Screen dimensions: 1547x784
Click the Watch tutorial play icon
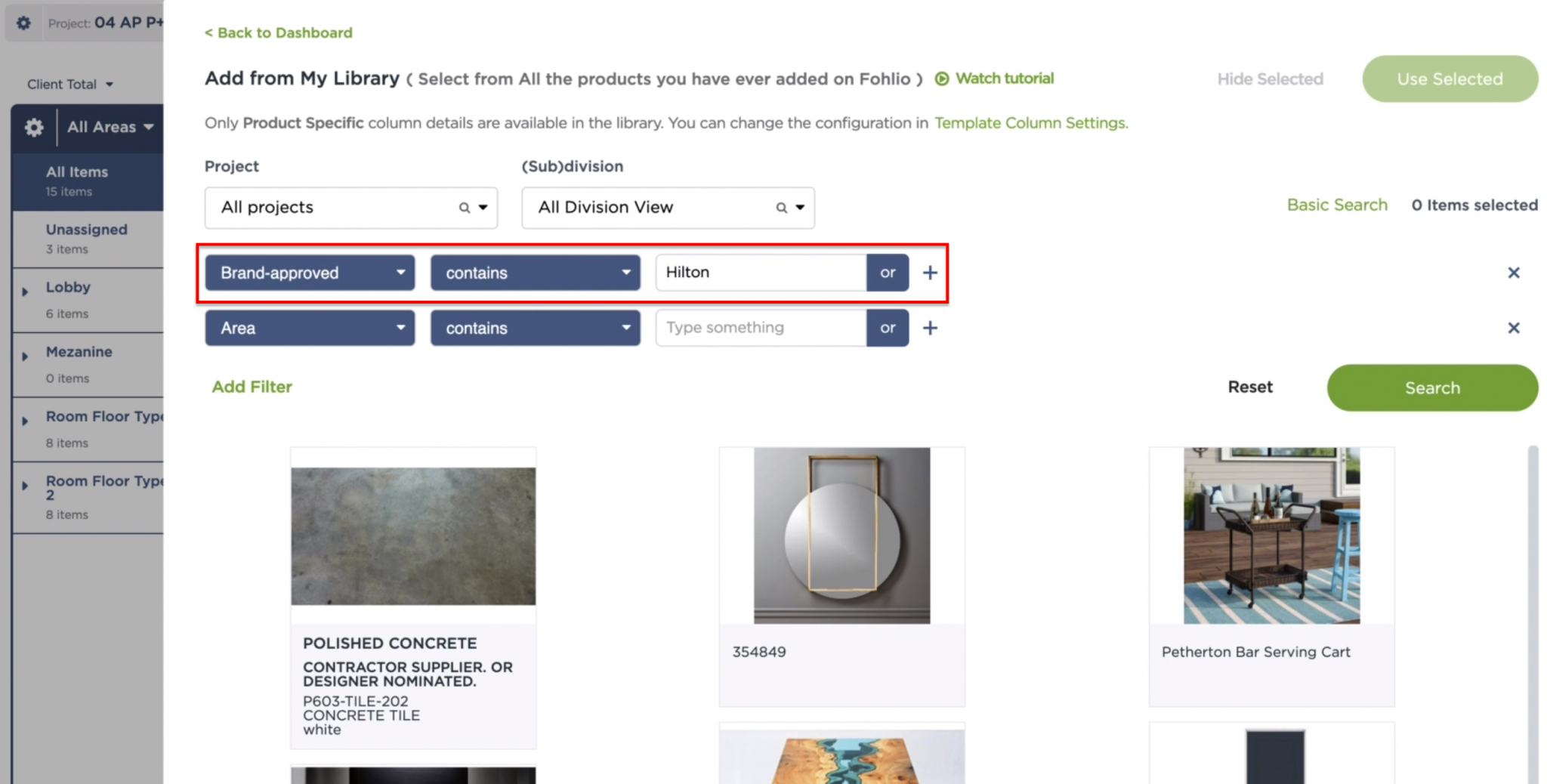click(x=942, y=79)
